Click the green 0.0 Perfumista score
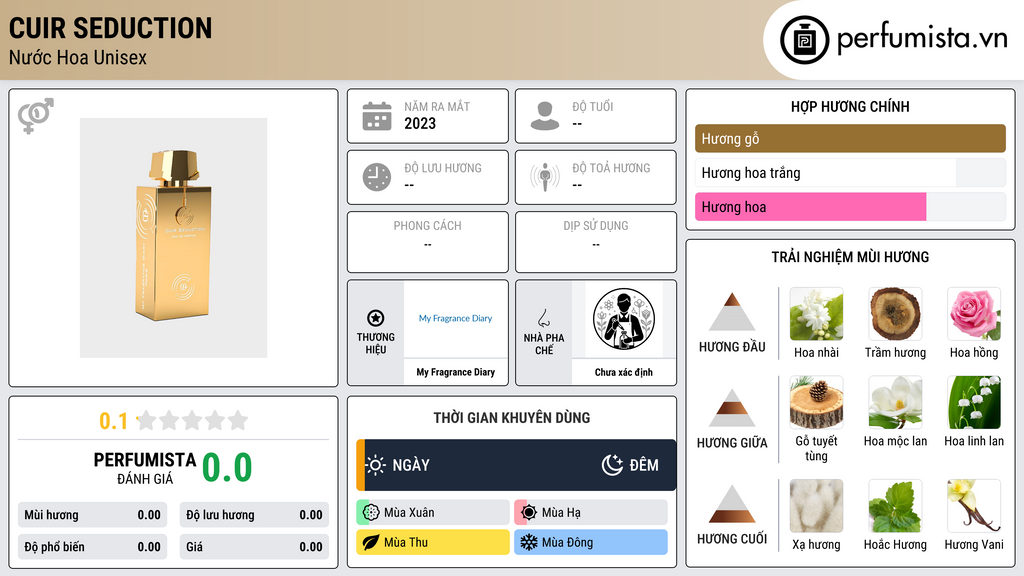The image size is (1024, 576). tap(227, 468)
